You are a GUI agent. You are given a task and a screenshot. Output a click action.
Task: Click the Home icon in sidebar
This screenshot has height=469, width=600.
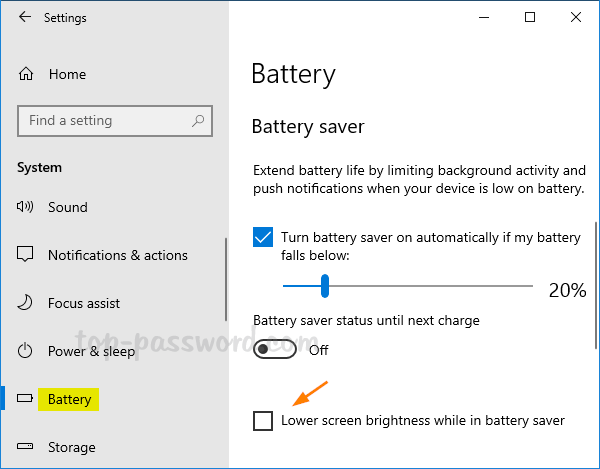click(x=26, y=74)
